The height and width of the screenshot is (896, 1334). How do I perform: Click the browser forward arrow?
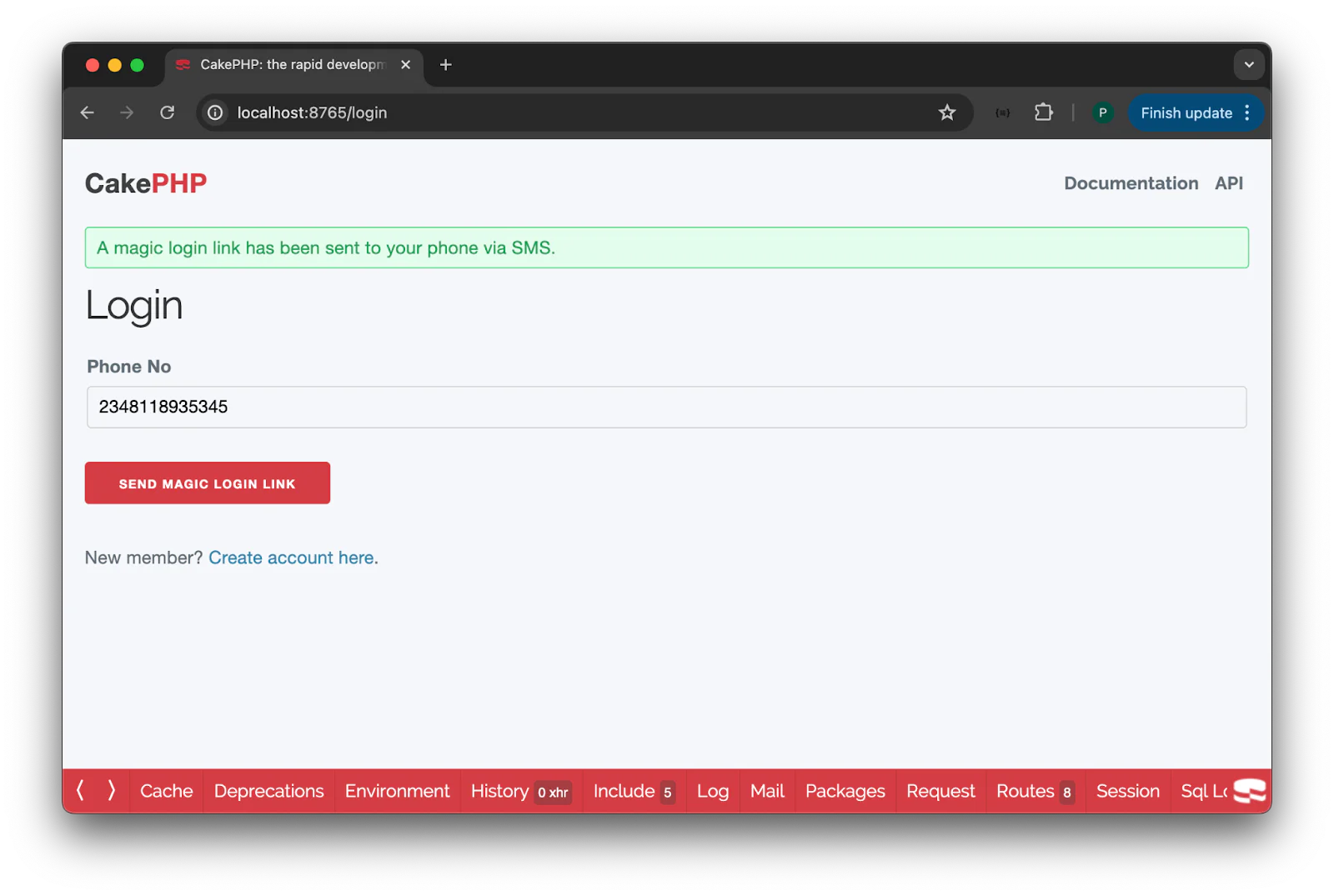[x=127, y=113]
